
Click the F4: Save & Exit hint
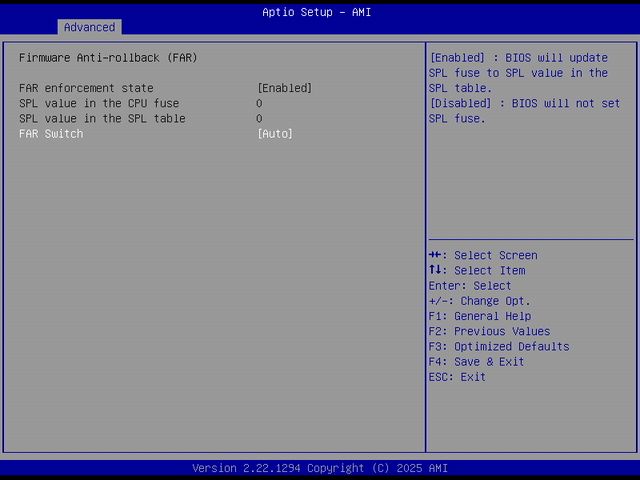pos(476,362)
